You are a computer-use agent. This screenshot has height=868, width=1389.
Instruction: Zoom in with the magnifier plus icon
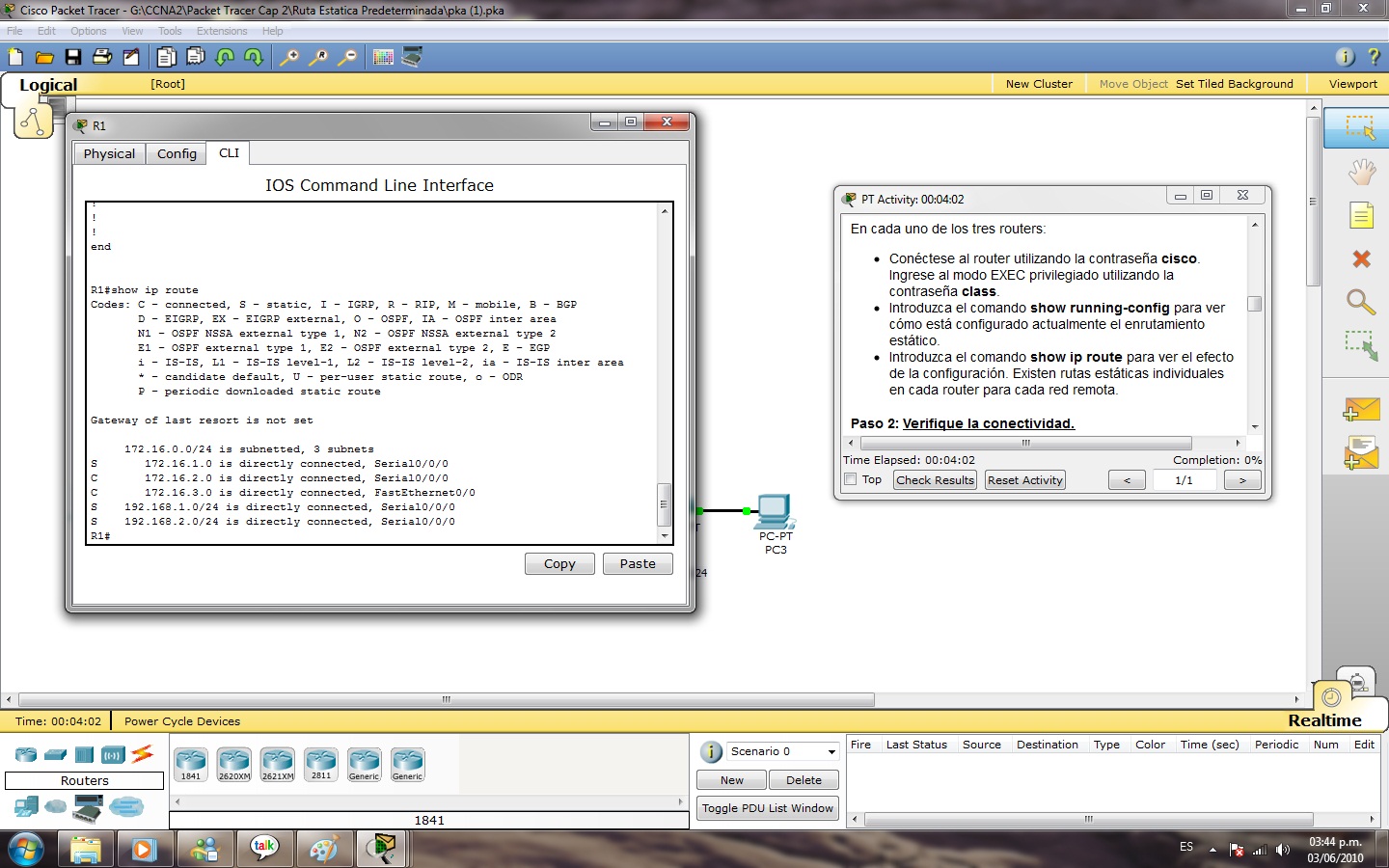click(288, 57)
